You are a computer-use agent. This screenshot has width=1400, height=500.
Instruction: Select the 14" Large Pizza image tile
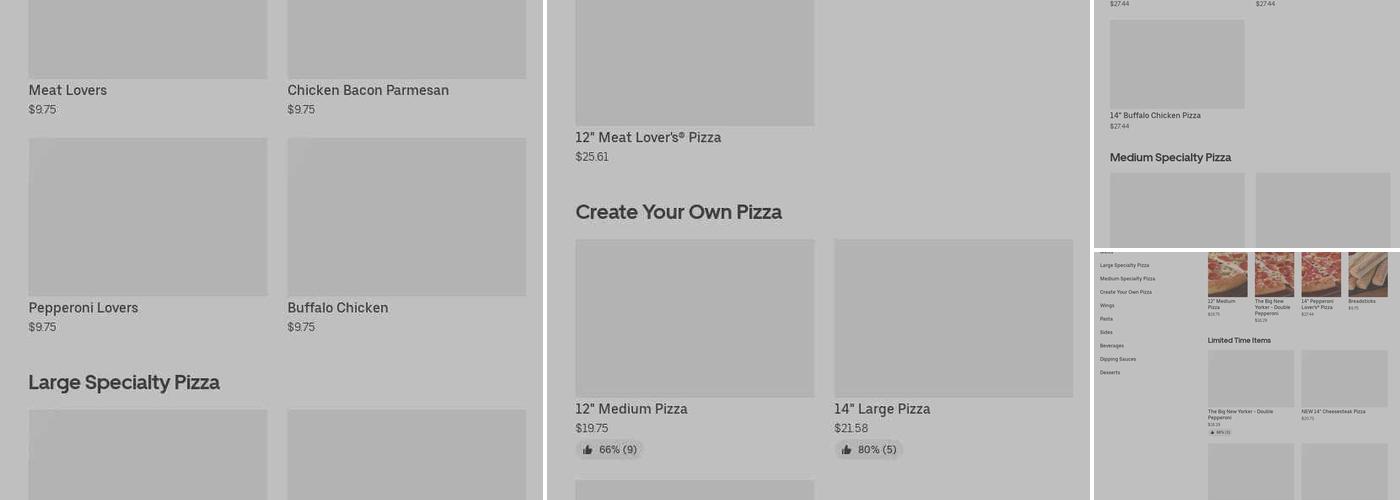pyautogui.click(x=953, y=318)
